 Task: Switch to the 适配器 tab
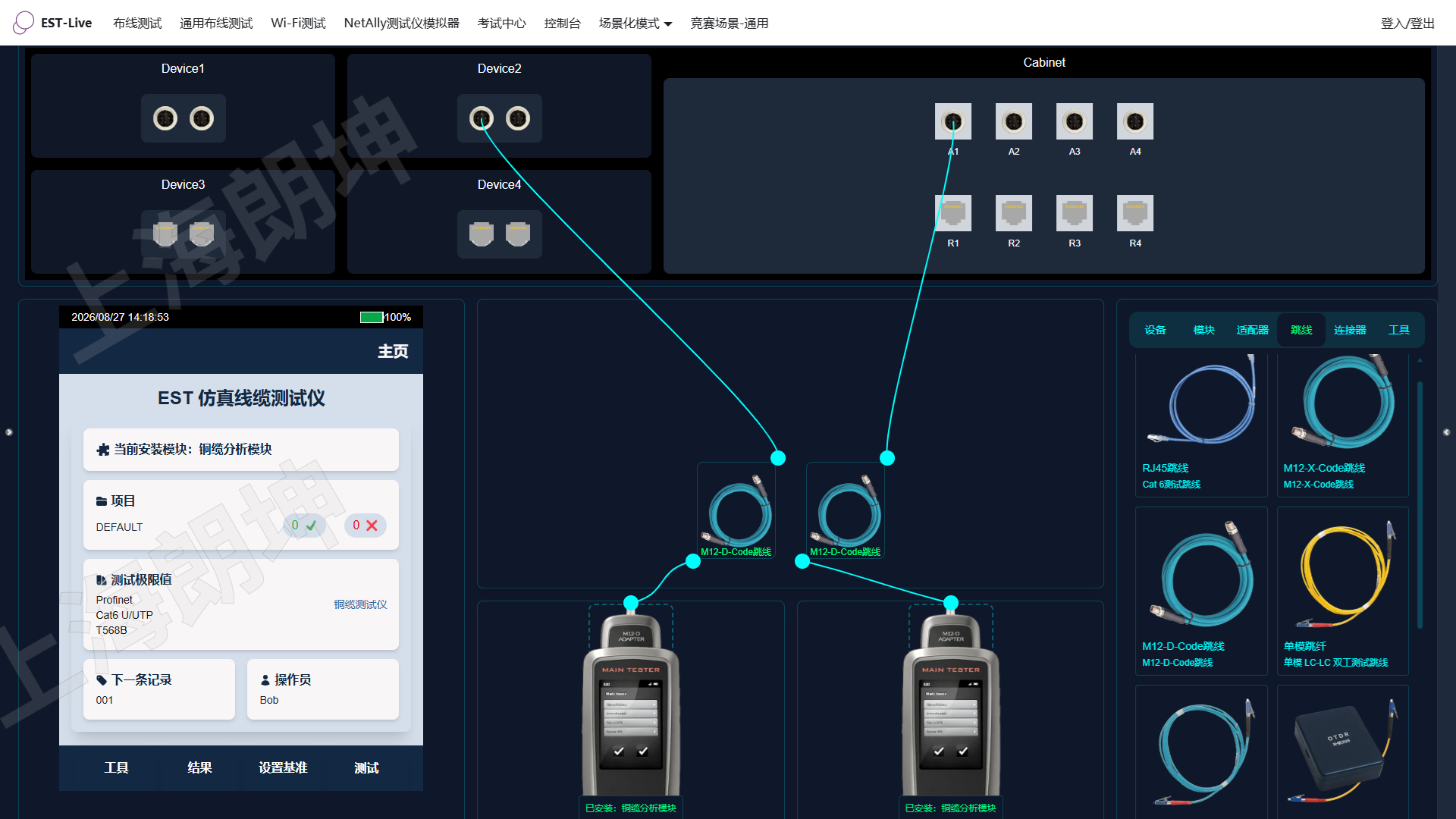[x=1253, y=330]
